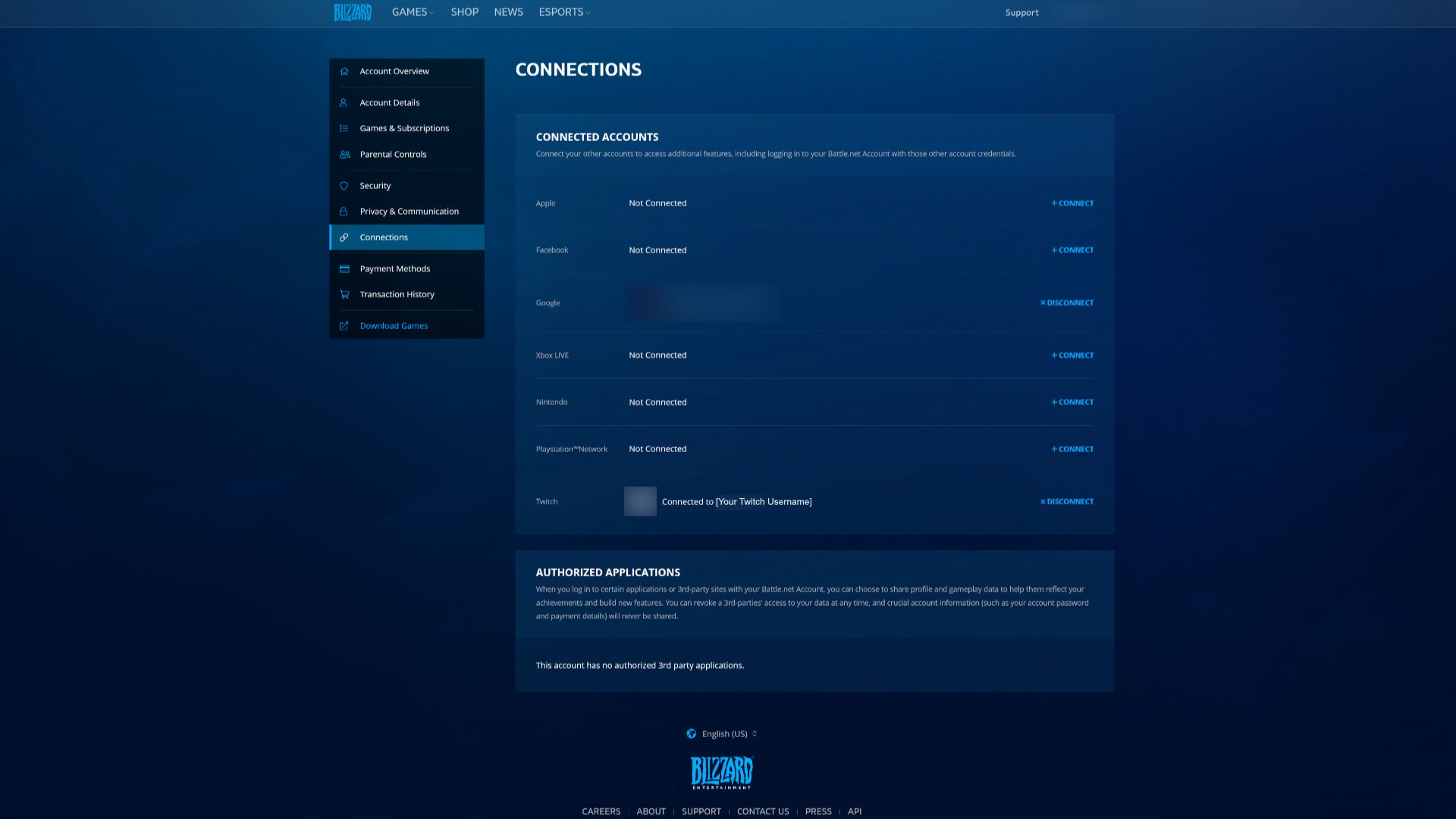Screen dimensions: 1456x819
Task: Connect an Apple account
Action: tap(1072, 202)
